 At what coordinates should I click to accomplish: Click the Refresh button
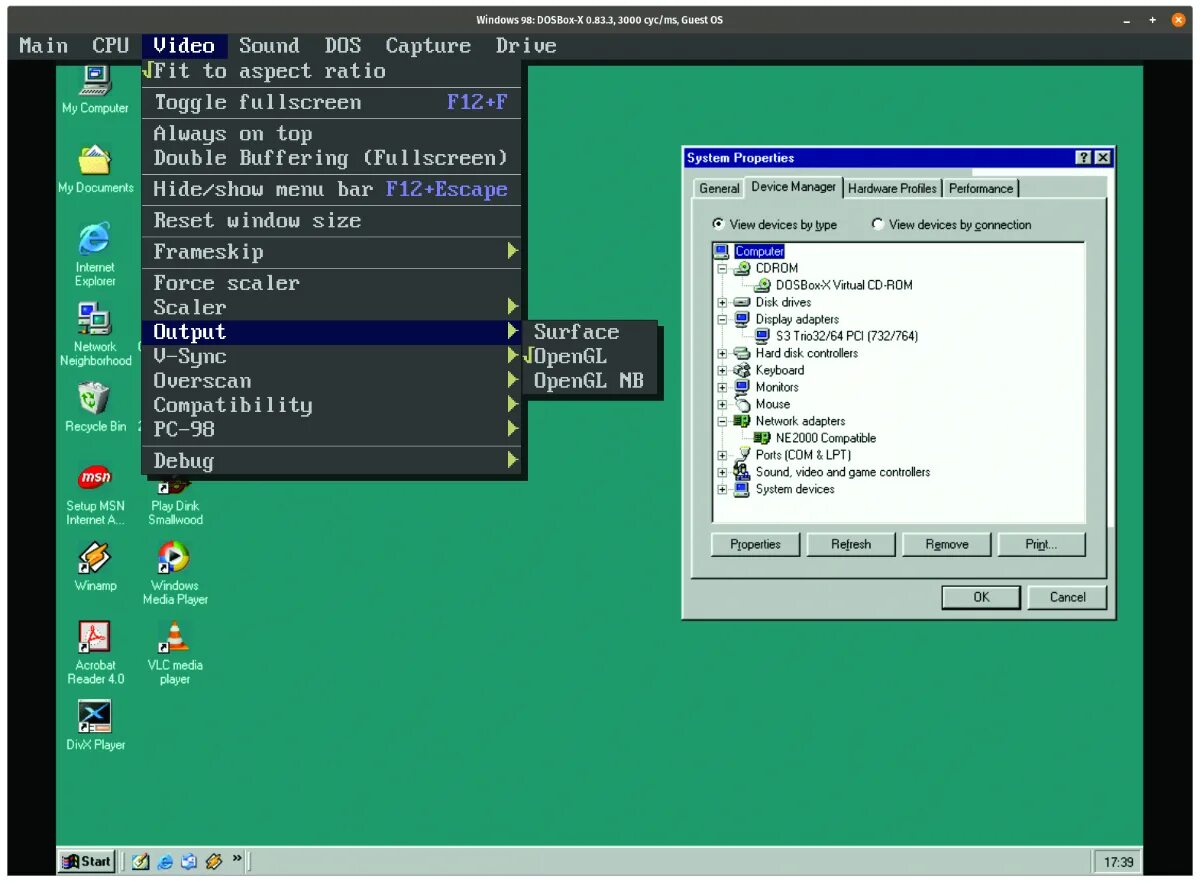click(851, 545)
